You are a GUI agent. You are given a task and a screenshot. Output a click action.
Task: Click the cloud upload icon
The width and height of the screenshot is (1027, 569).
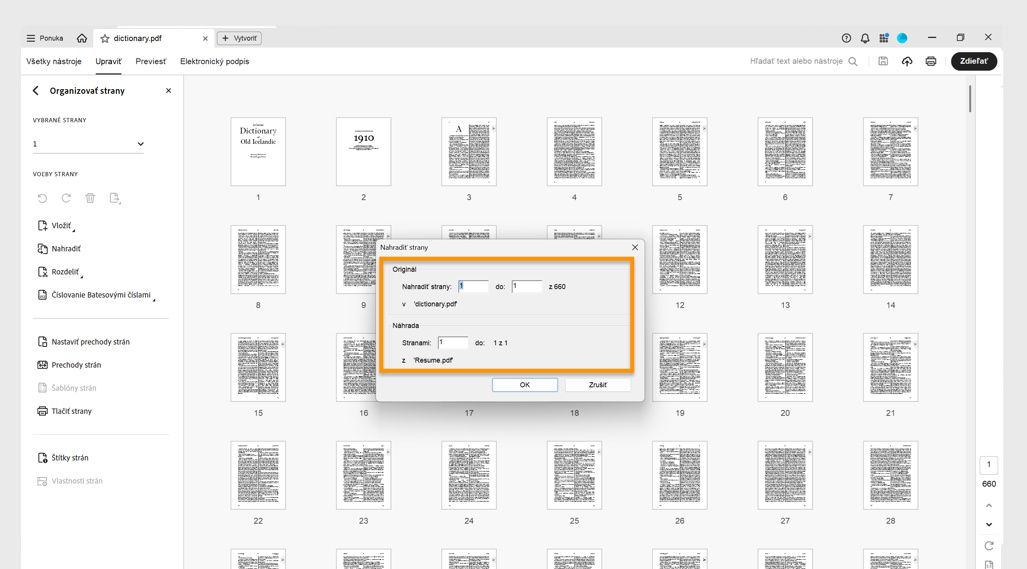point(907,61)
